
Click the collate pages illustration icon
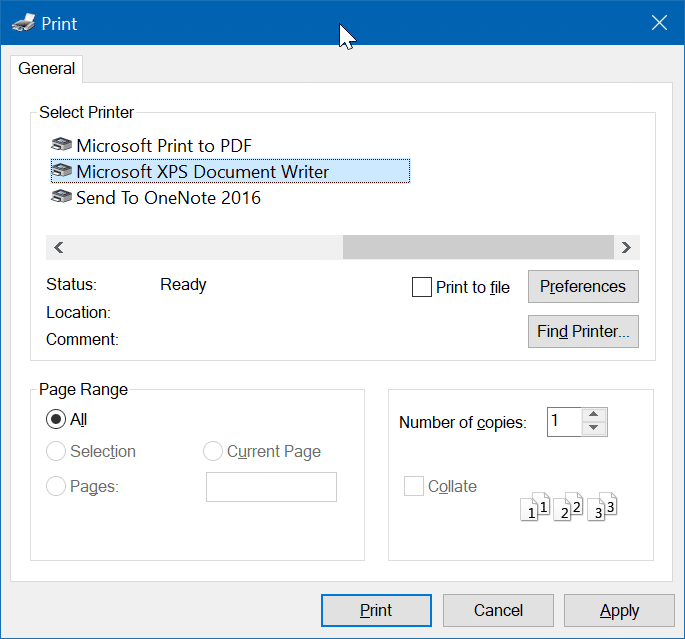[x=568, y=507]
